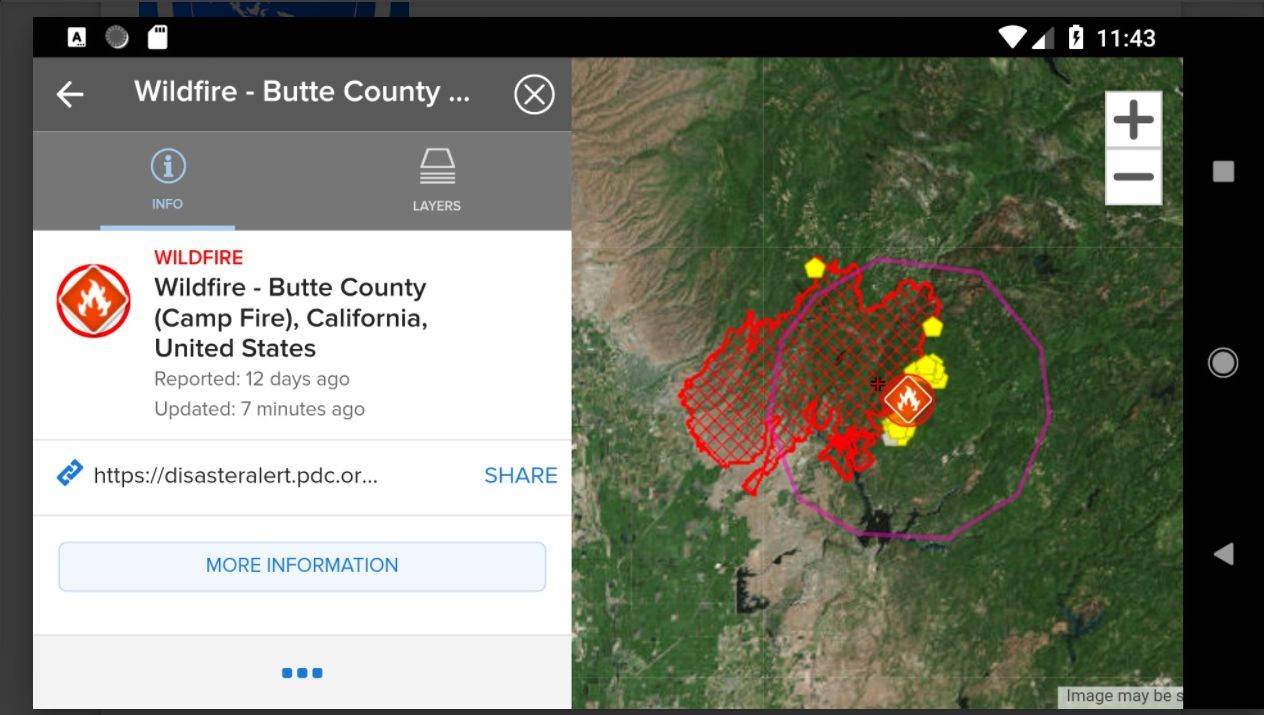Zoom in on the map
Viewport: 1264px width, 715px height.
(x=1133, y=121)
